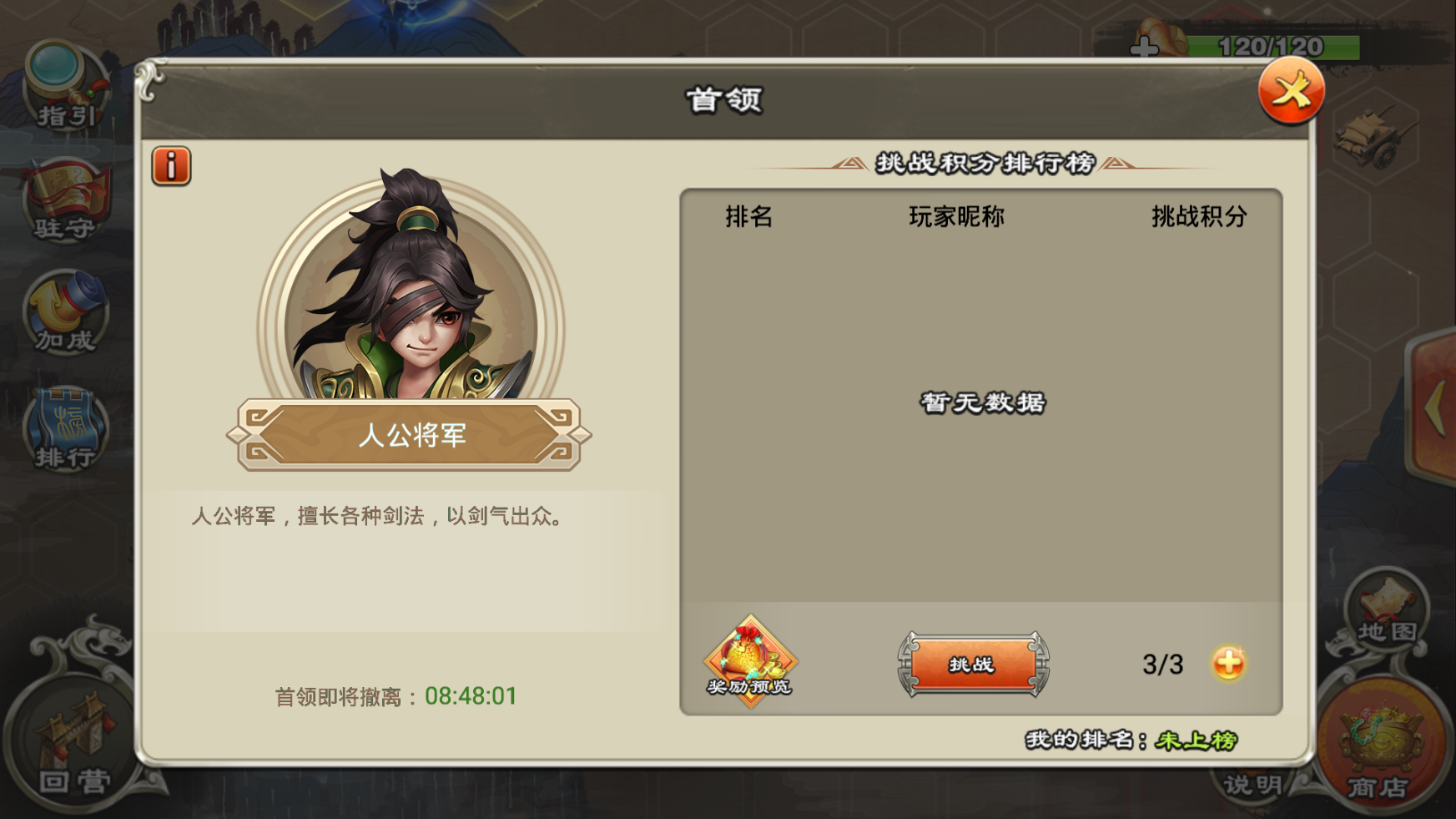Click the 人公将军 boss portrait
1456x819 pixels.
coord(411,292)
